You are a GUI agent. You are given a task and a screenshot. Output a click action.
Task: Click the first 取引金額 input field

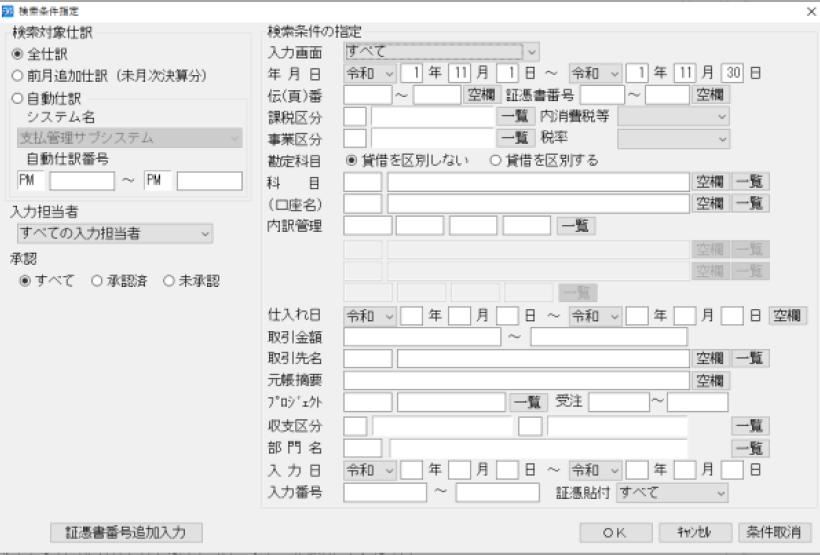pos(423,337)
